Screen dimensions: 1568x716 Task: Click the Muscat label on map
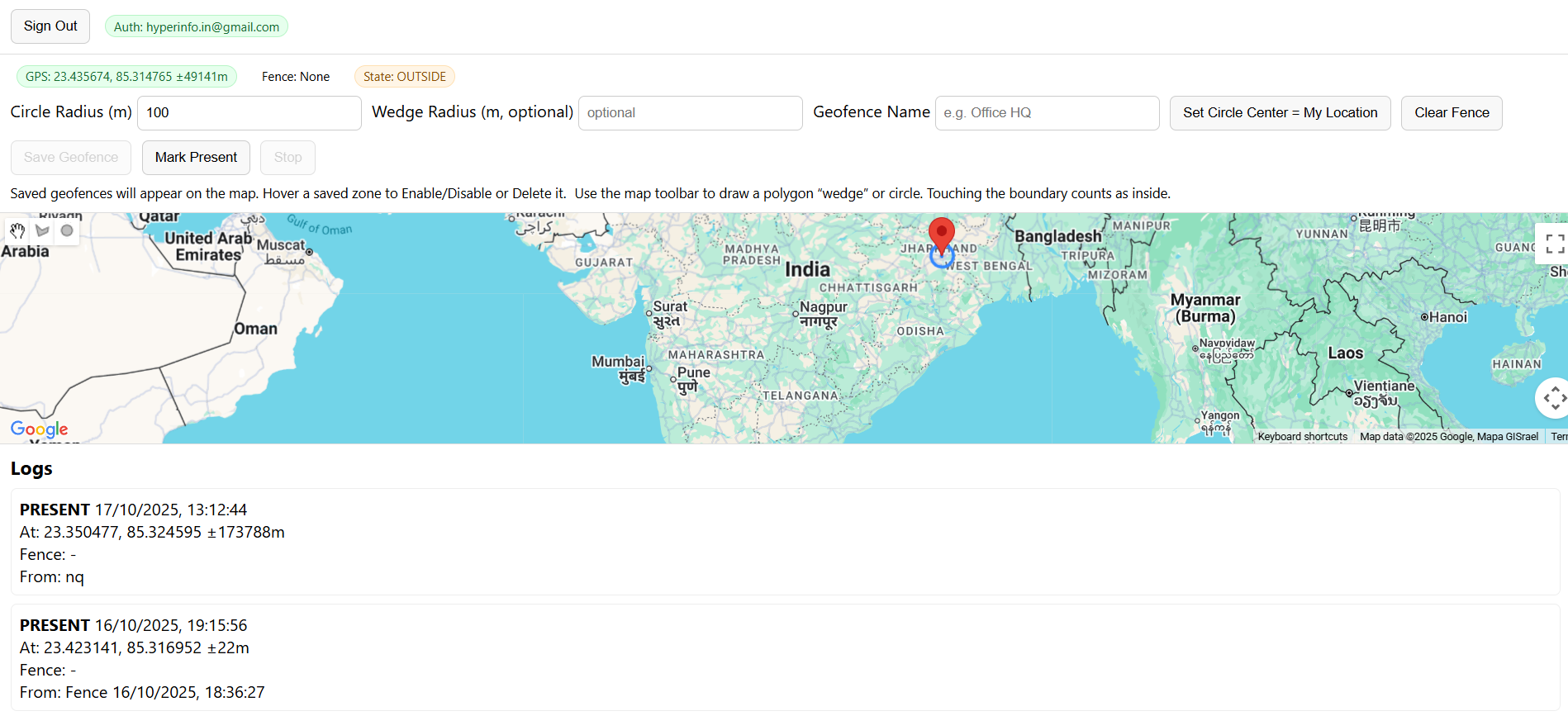(x=281, y=252)
